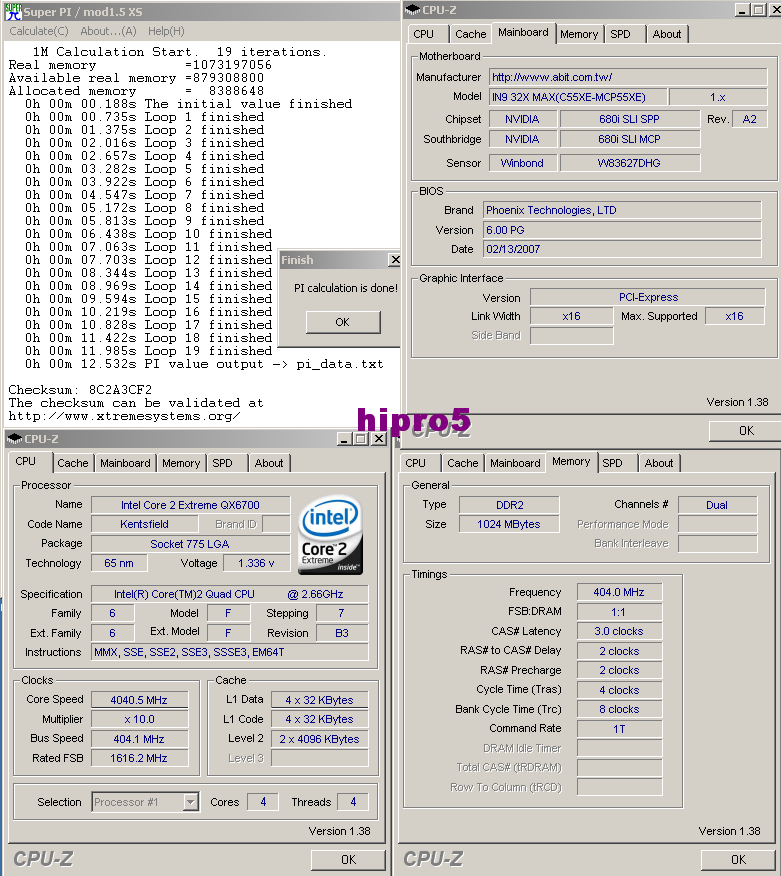Click the Intel Core 2 Extreme logo
The image size is (781, 876).
click(x=330, y=535)
